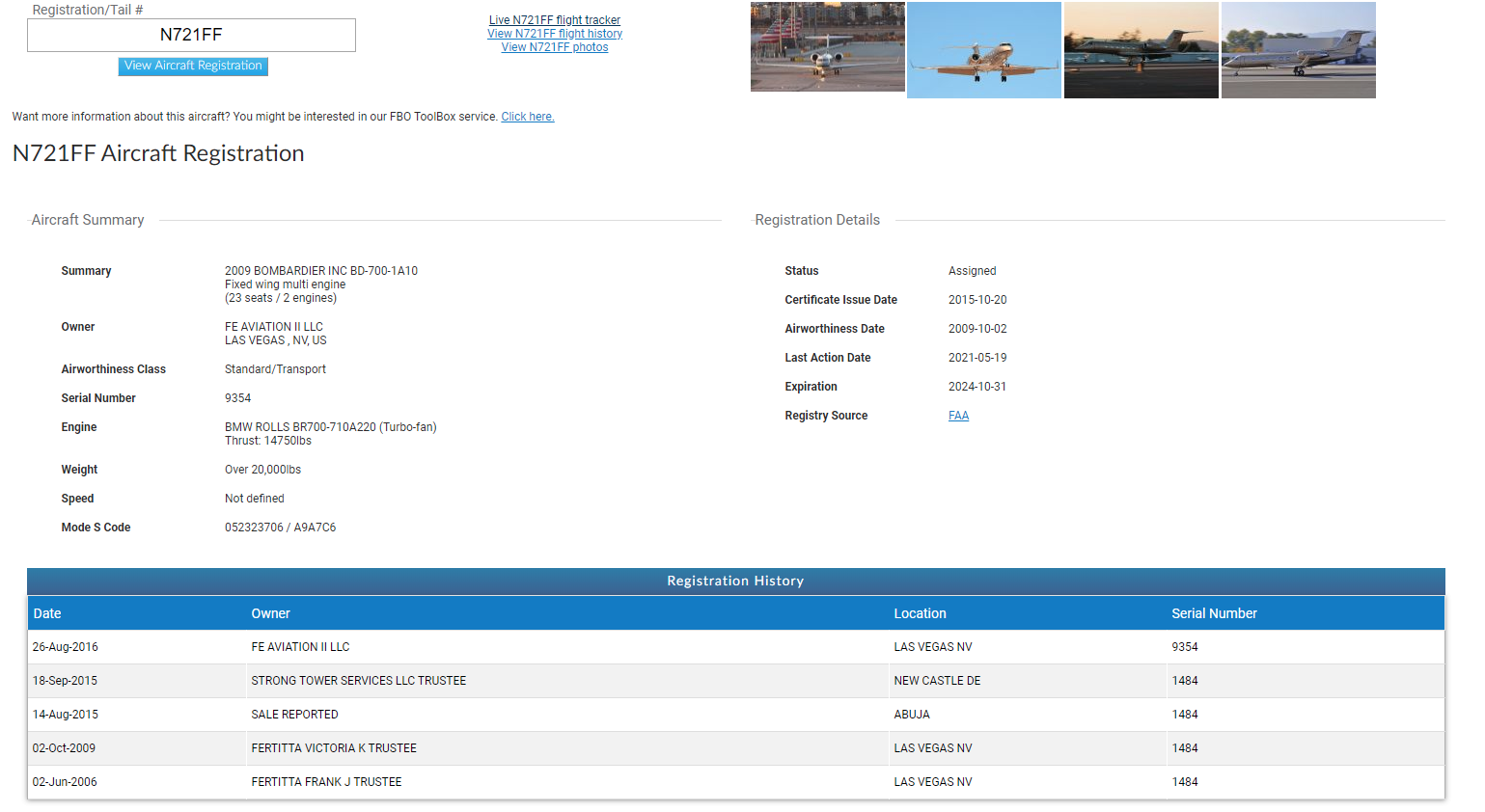Click the BMW ROLLS BR700-710A220 engine value

point(330,427)
